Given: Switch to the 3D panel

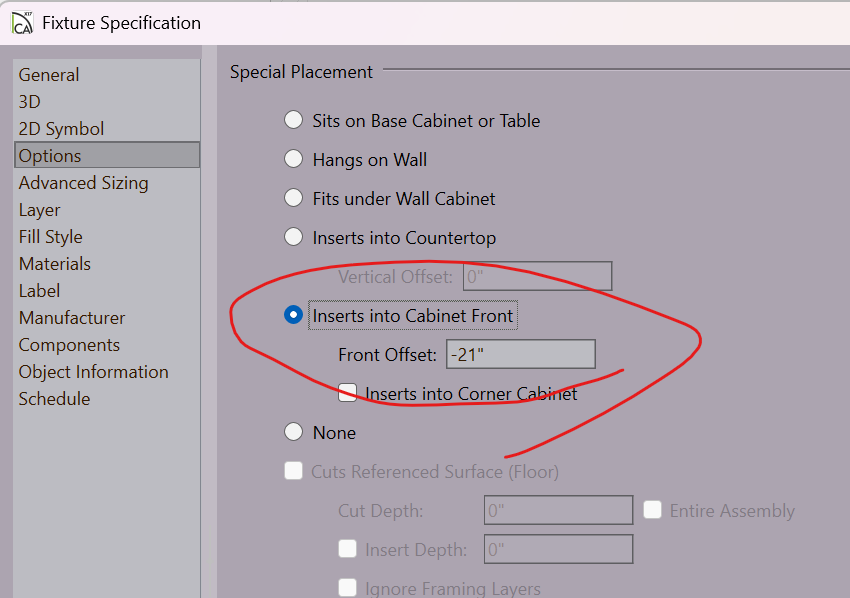Looking at the screenshot, I should pos(30,102).
